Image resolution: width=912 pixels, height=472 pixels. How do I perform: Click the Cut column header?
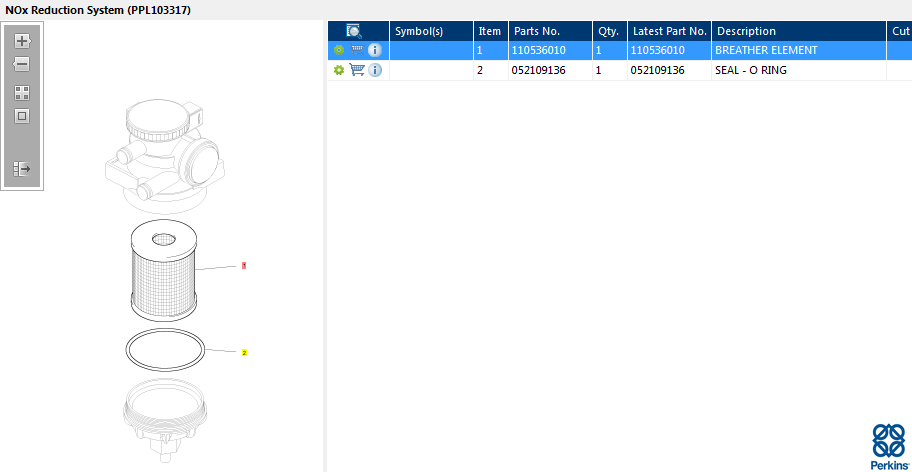899,31
